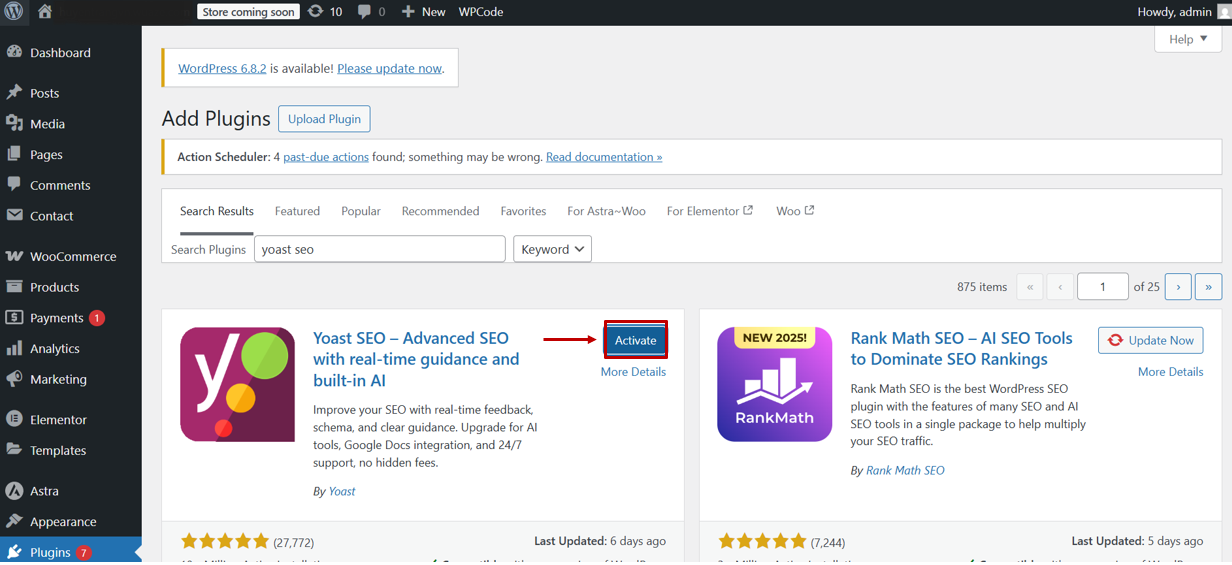This screenshot has width=1232, height=565.
Task: Click author link Rank Math SEO
Action: [x=905, y=470]
